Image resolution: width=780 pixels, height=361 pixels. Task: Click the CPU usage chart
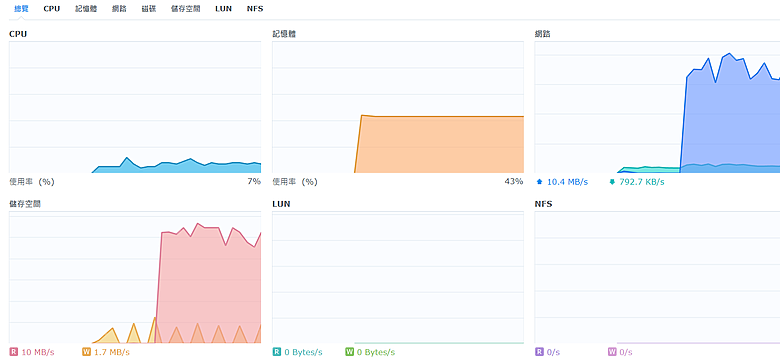(135, 107)
